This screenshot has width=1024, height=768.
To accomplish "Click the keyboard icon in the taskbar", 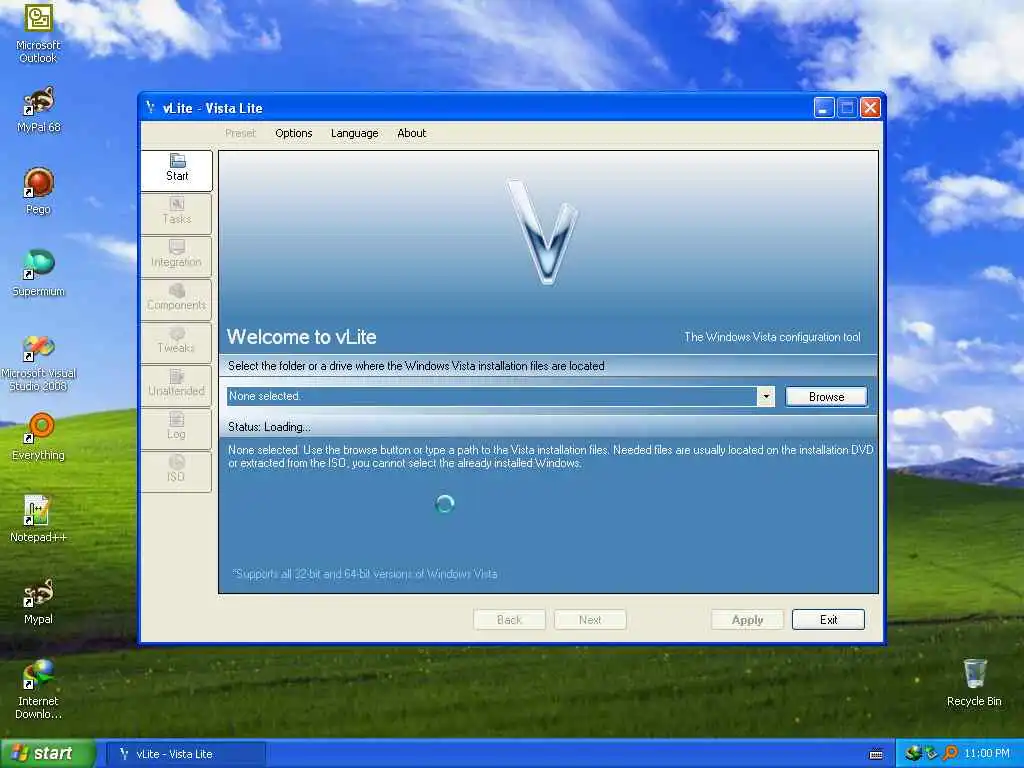I will coord(876,754).
